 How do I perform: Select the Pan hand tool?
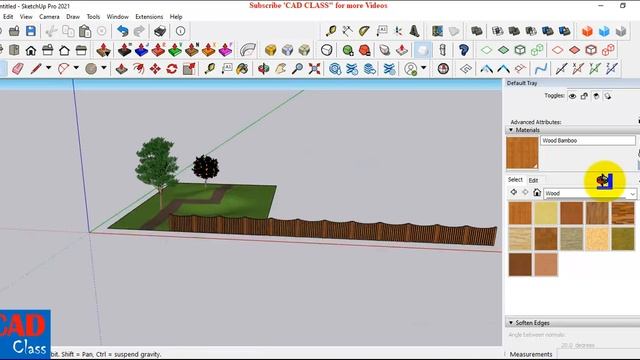(280, 69)
